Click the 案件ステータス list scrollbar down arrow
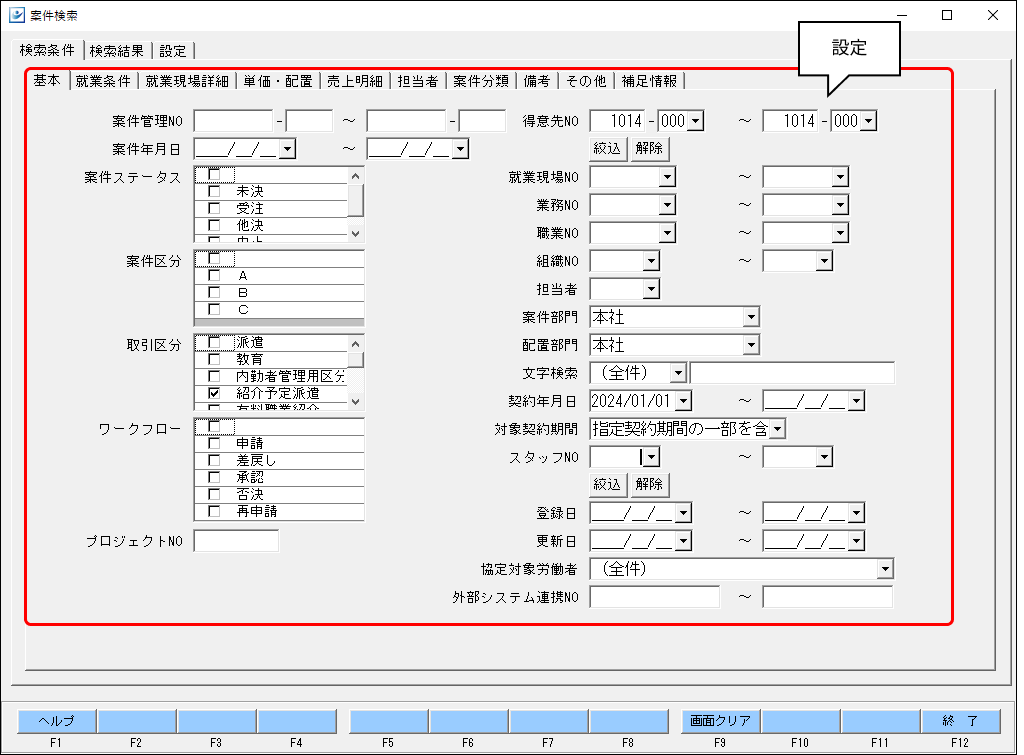This screenshot has height=755, width=1024. (355, 233)
